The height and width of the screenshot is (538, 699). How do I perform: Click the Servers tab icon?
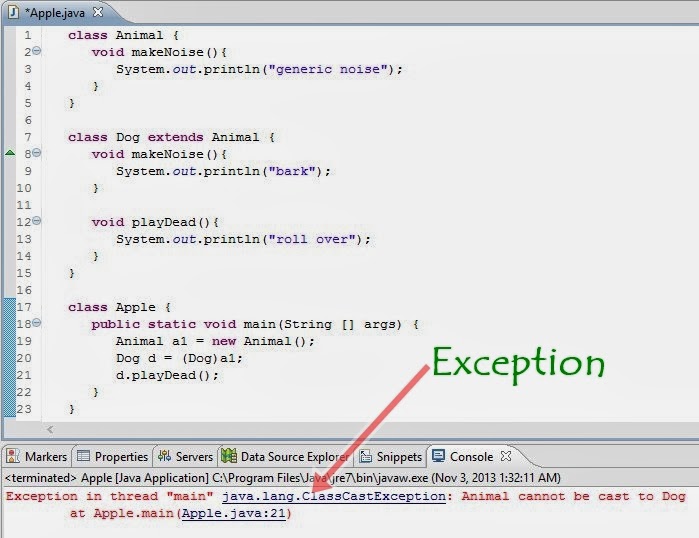(164, 456)
